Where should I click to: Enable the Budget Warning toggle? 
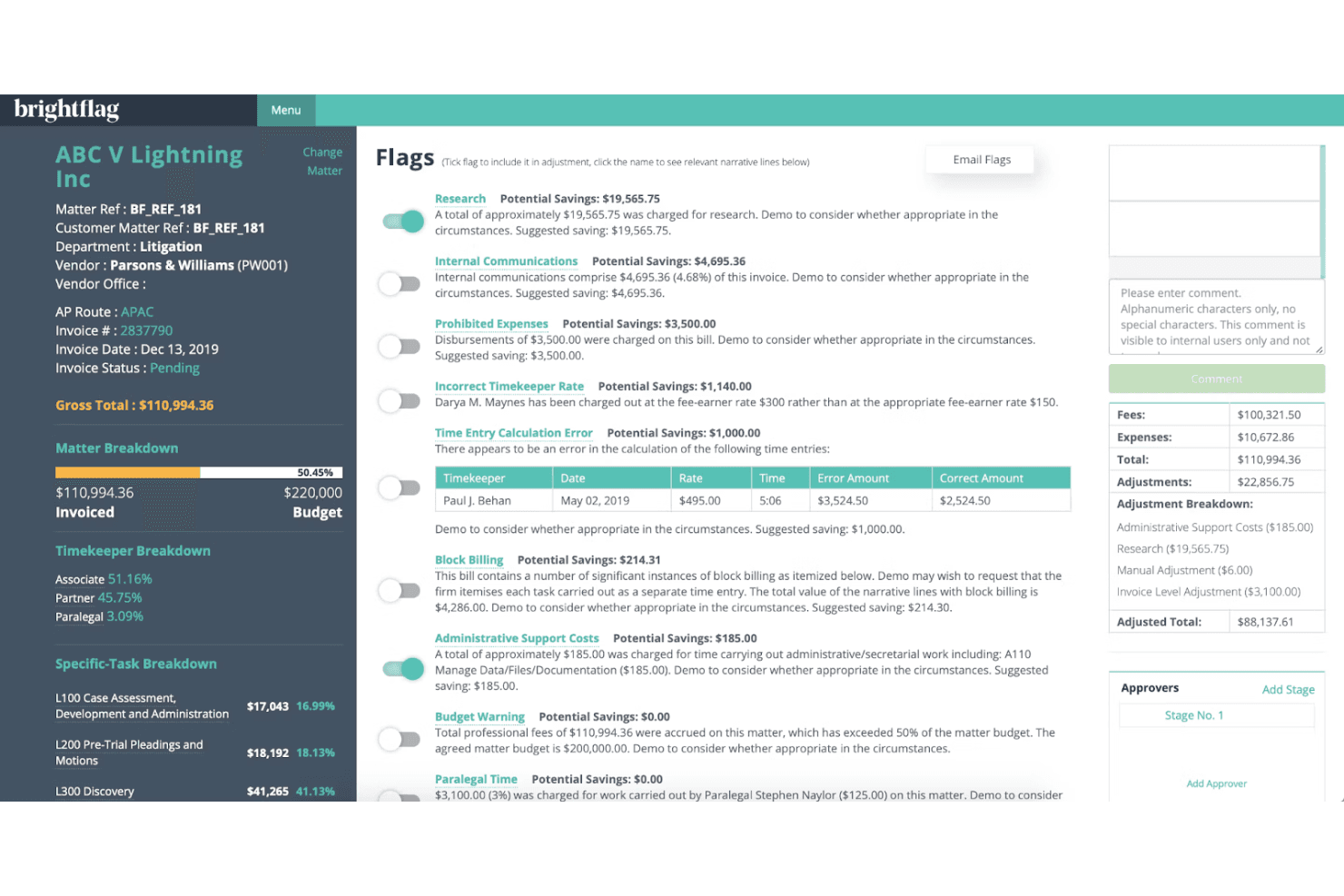[x=400, y=739]
